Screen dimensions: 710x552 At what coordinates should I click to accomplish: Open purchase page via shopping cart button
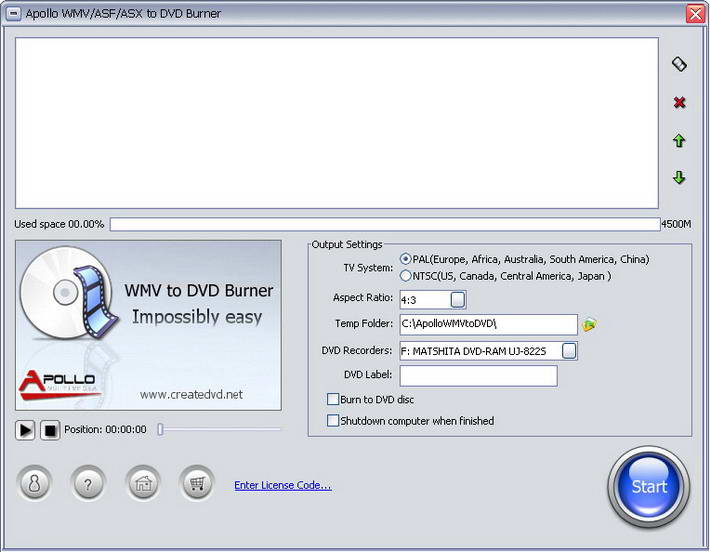pyautogui.click(x=197, y=483)
